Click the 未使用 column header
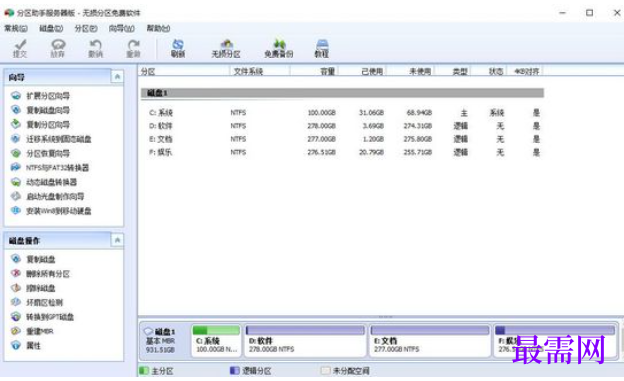The image size is (624, 381). coord(411,72)
